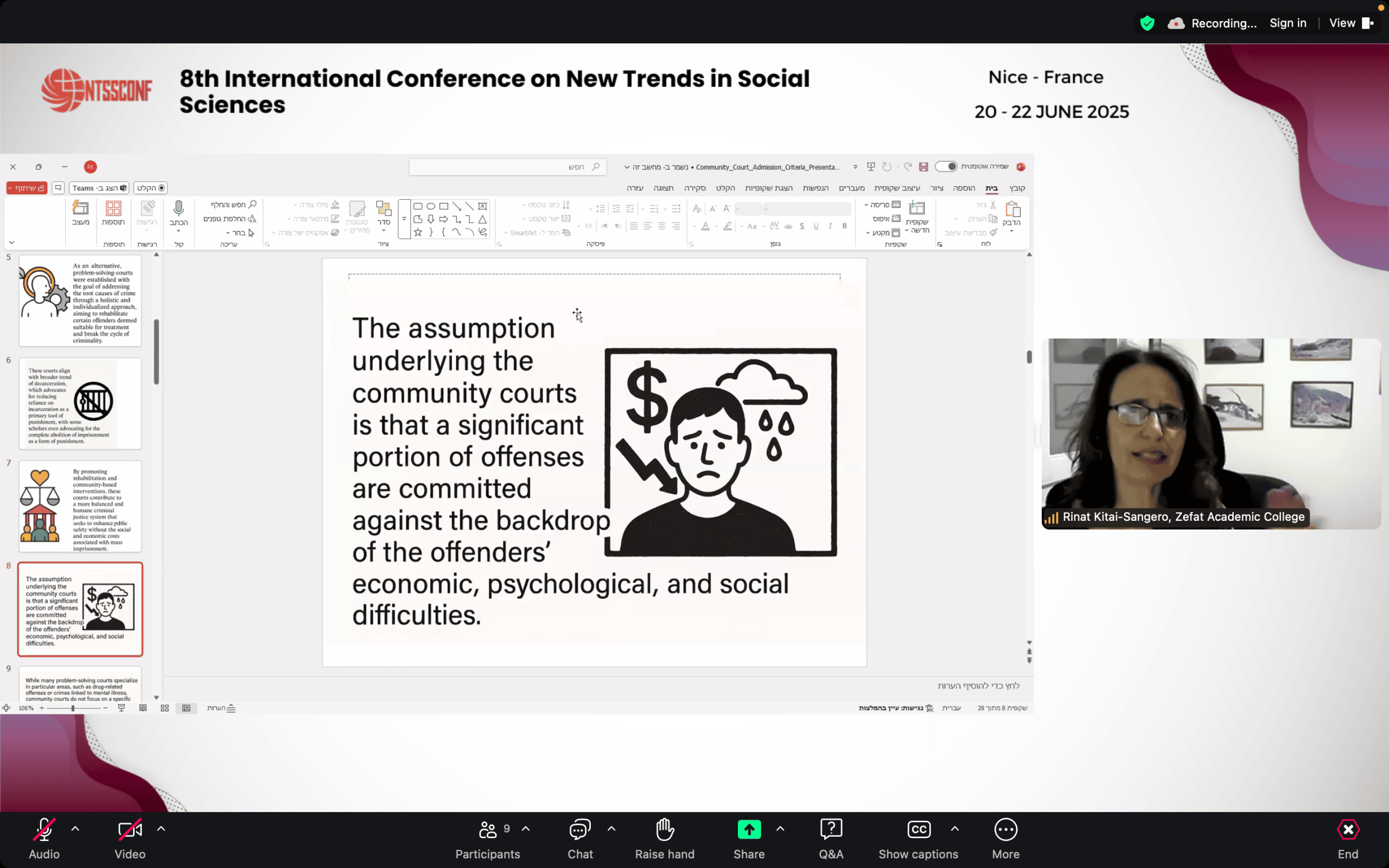This screenshot has height=868, width=1389.
Task: Turn on the Video camera
Action: [130, 829]
